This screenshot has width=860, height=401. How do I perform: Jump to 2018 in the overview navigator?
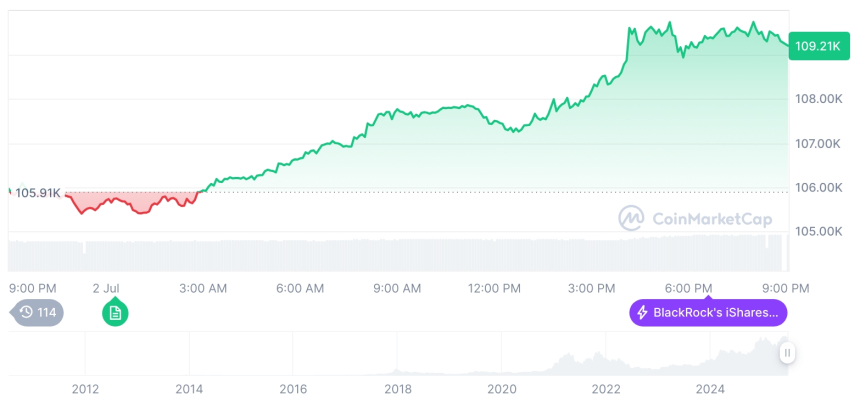click(x=397, y=389)
